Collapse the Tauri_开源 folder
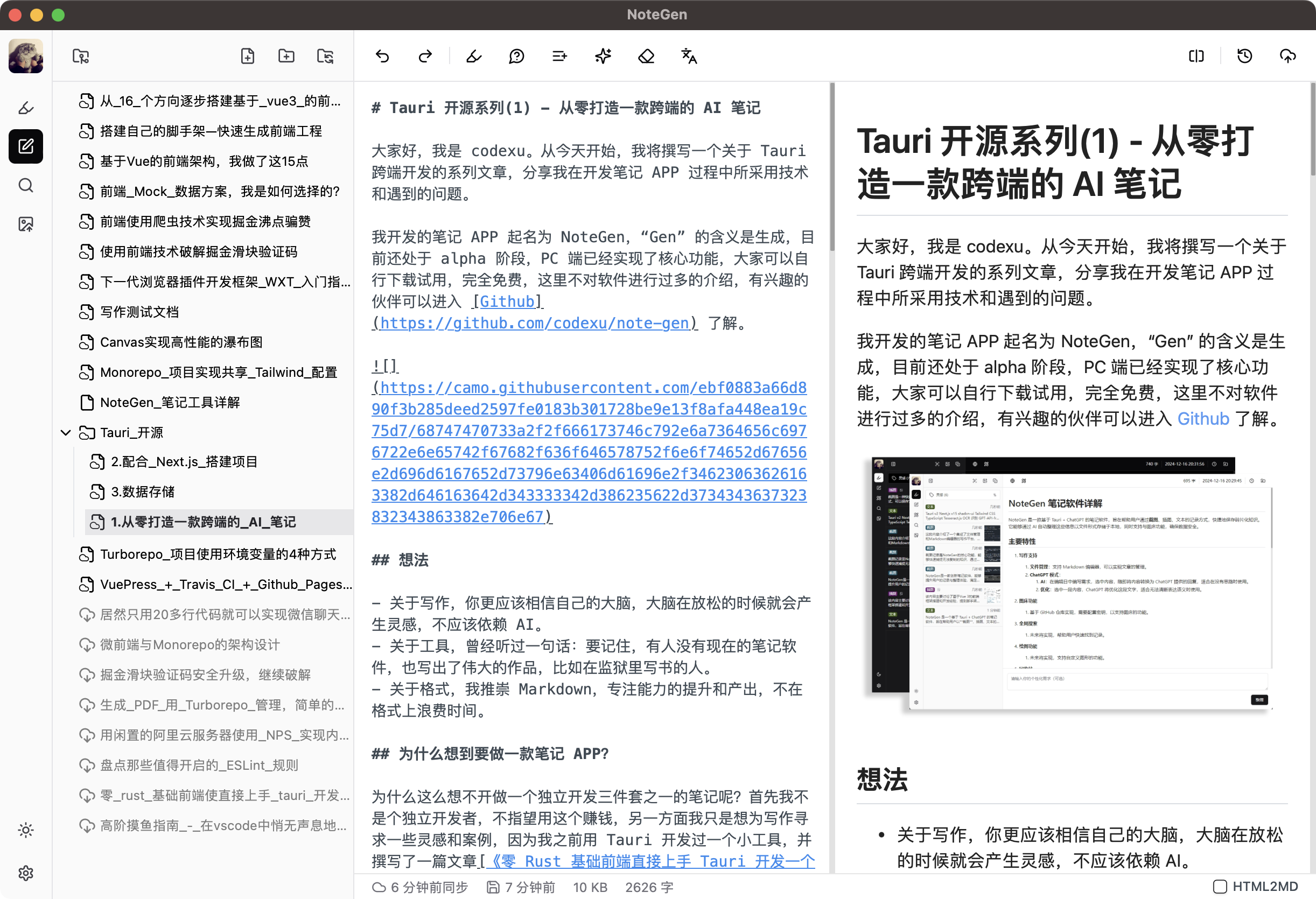1316x899 pixels. [66, 432]
